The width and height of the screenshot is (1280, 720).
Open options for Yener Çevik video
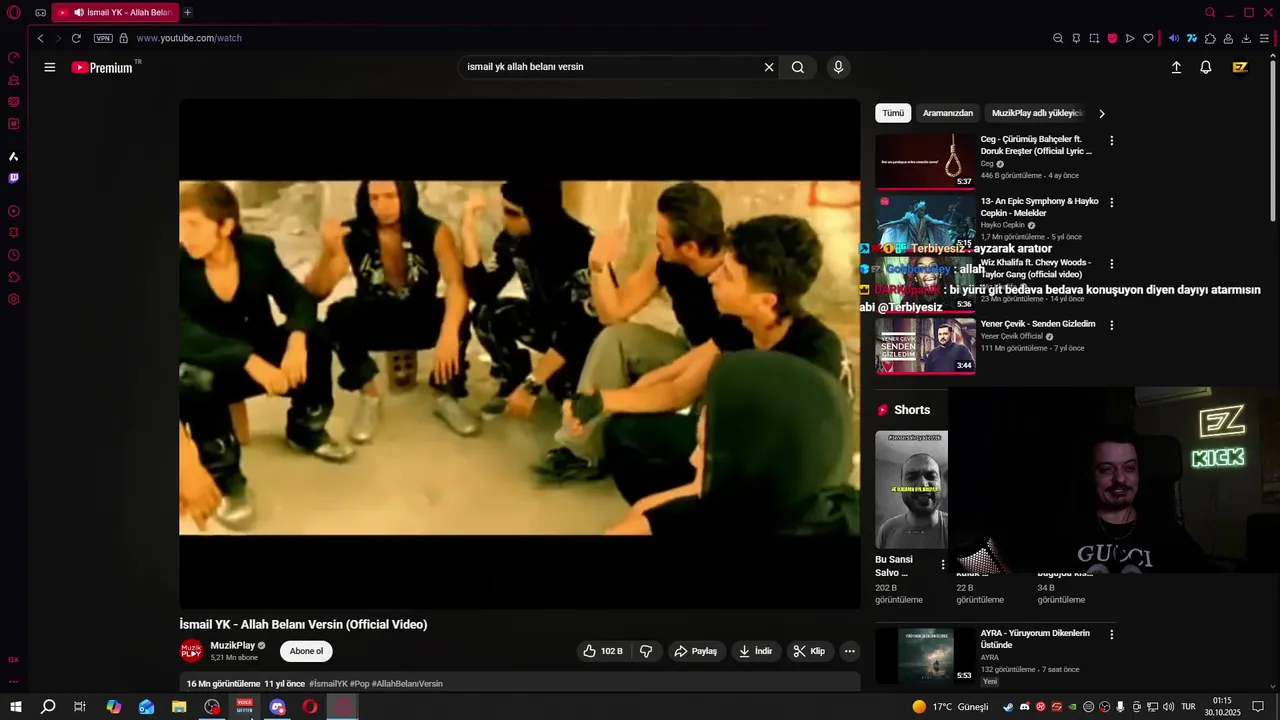pos(1111,325)
